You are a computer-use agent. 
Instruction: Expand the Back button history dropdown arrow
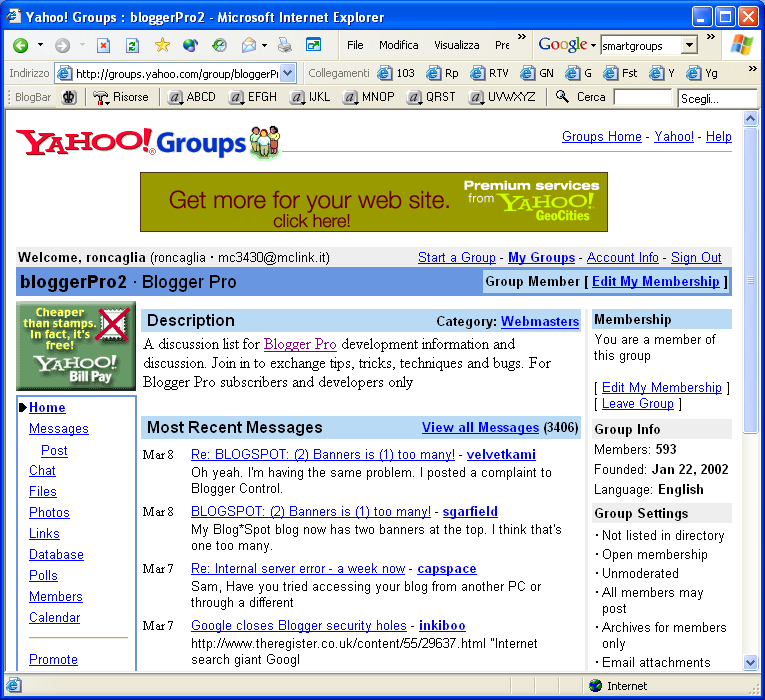coord(40,45)
